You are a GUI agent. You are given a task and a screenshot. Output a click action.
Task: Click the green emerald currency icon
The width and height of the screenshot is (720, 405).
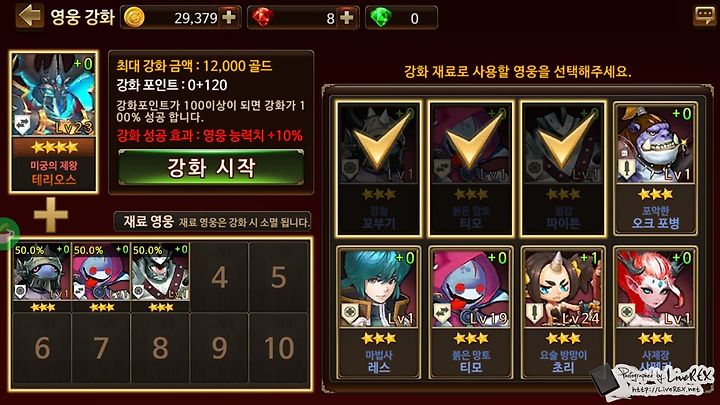click(x=381, y=17)
